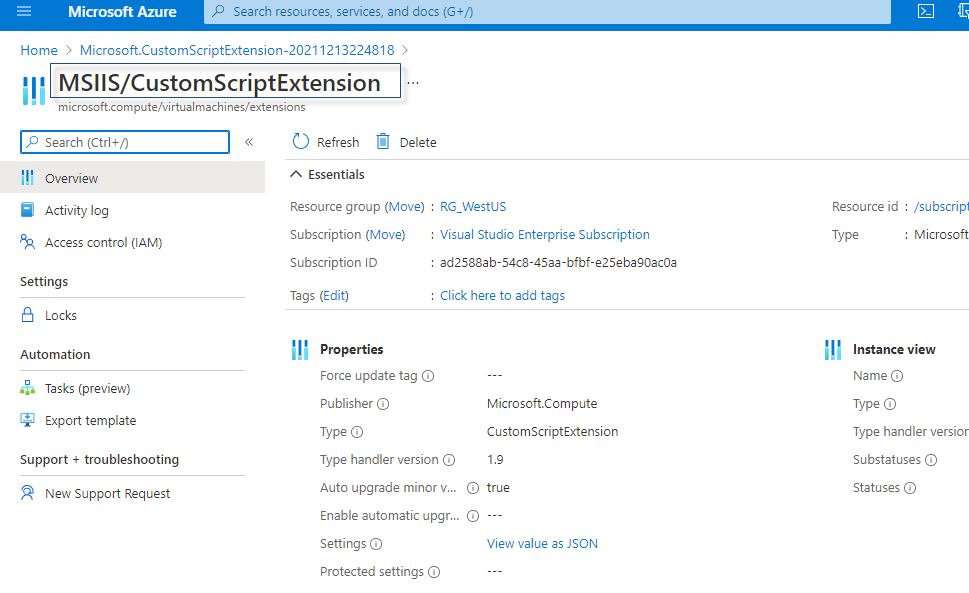Open Microsoft.CustomScriptExtension-20211213224818 breadcrumb

pyautogui.click(x=237, y=50)
